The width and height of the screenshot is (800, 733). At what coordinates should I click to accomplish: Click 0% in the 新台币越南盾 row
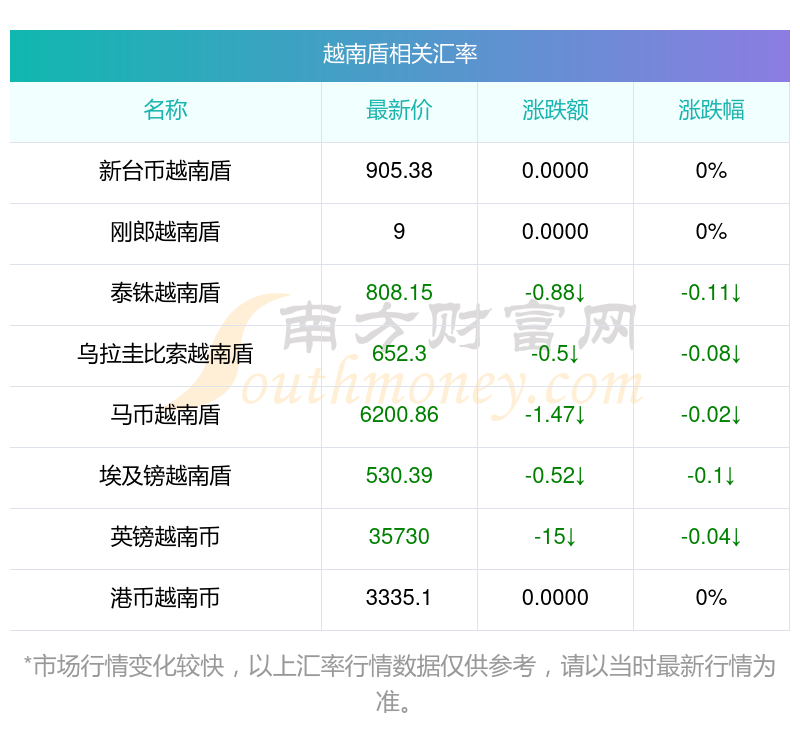(x=711, y=171)
